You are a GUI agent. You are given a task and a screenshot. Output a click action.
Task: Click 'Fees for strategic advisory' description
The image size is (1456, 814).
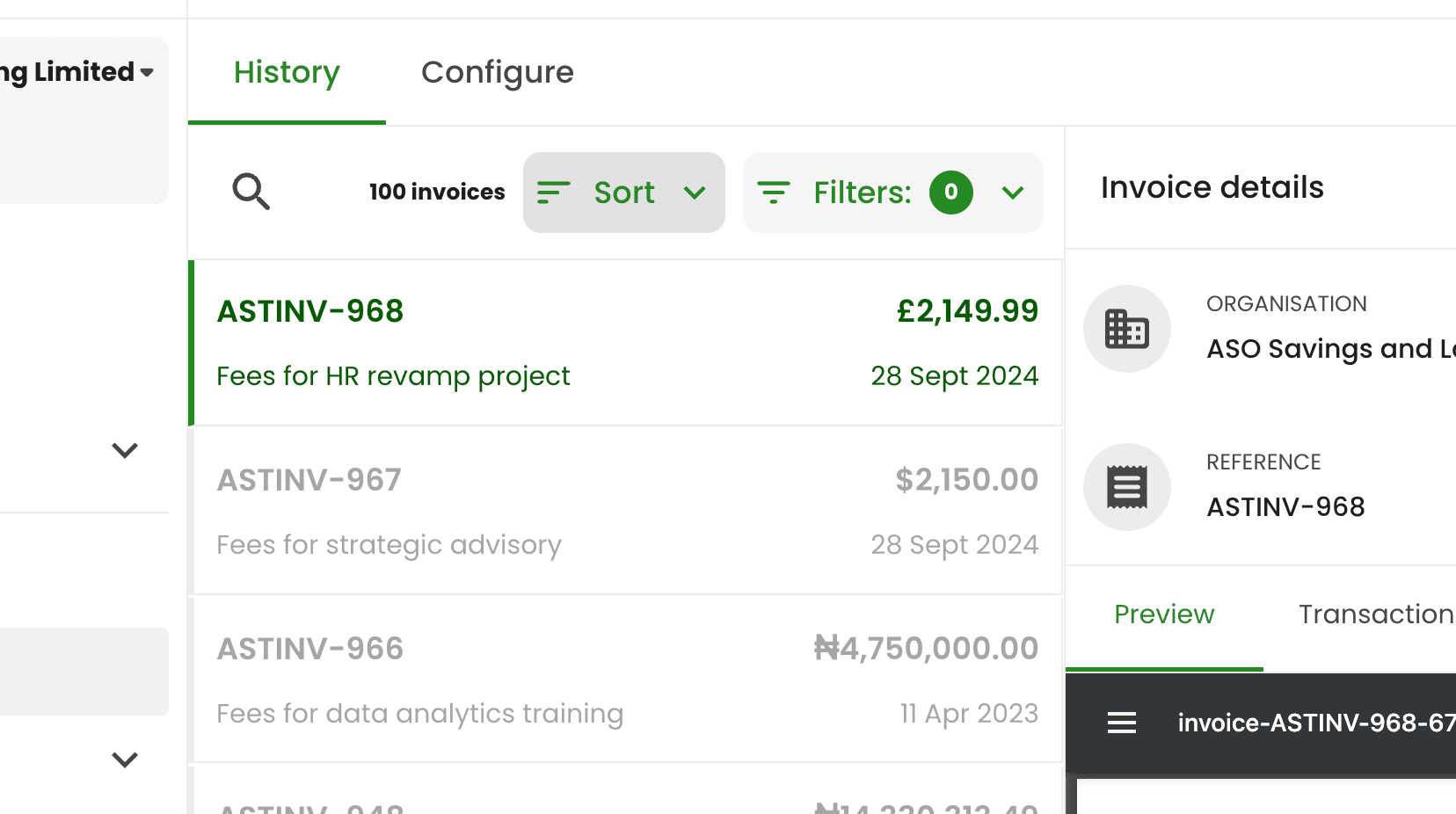click(x=389, y=545)
